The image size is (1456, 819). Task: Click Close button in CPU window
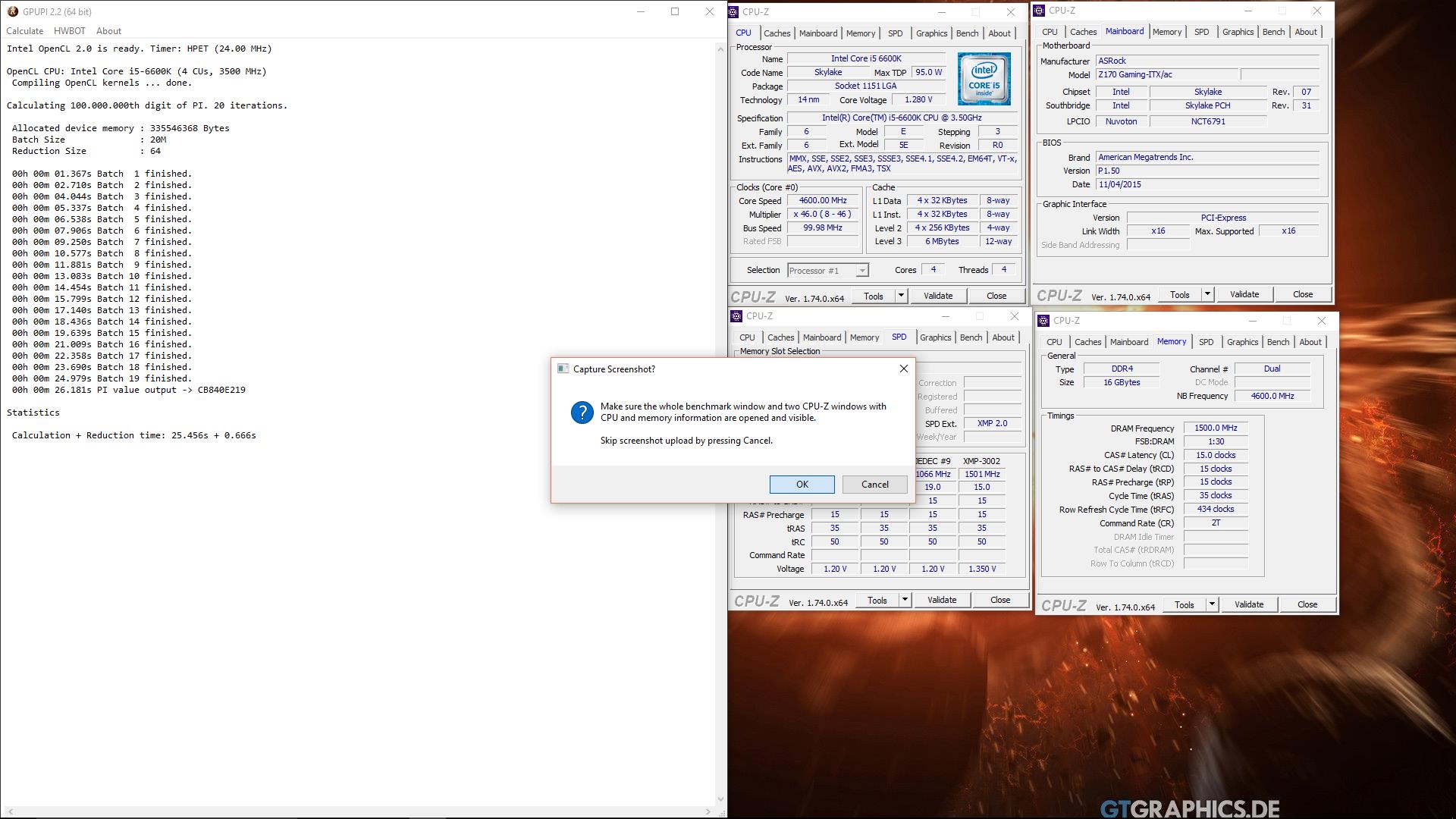pos(996,296)
